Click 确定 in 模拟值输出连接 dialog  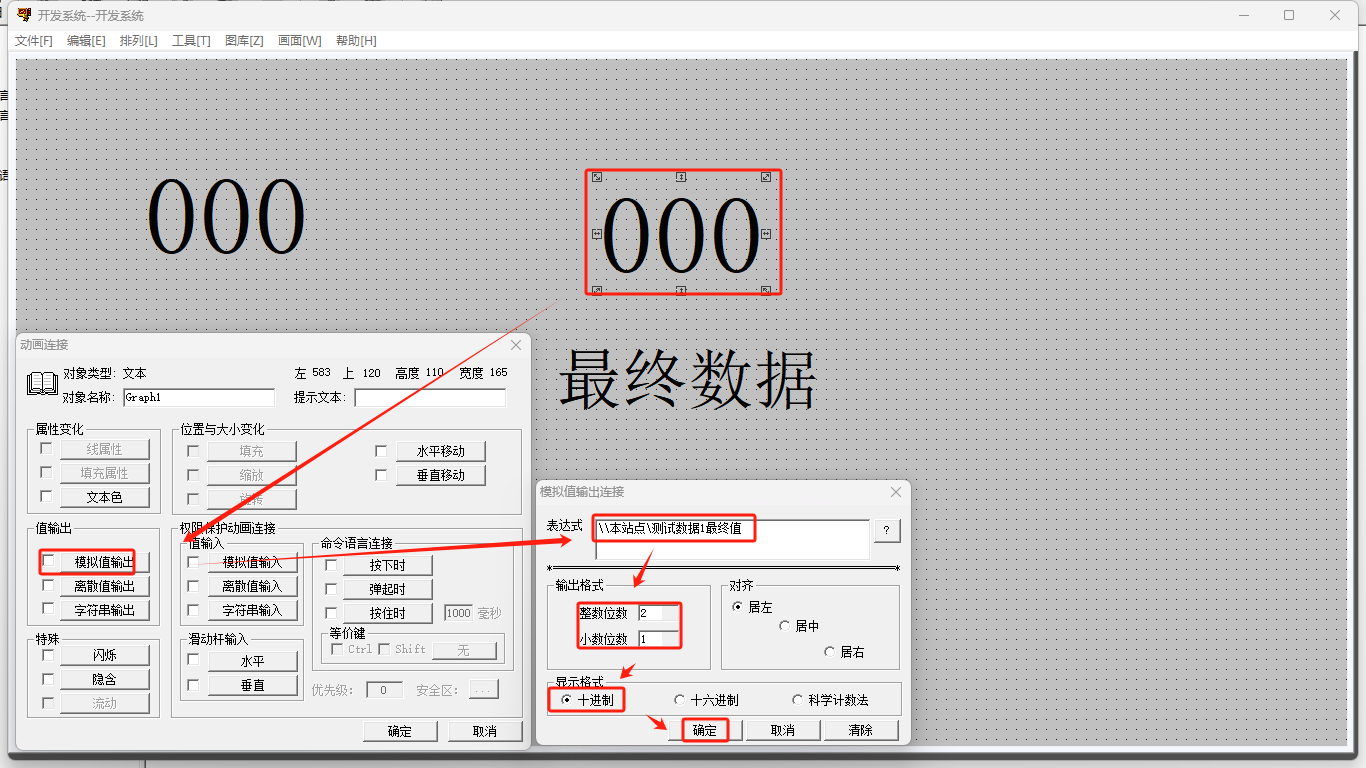tap(705, 730)
